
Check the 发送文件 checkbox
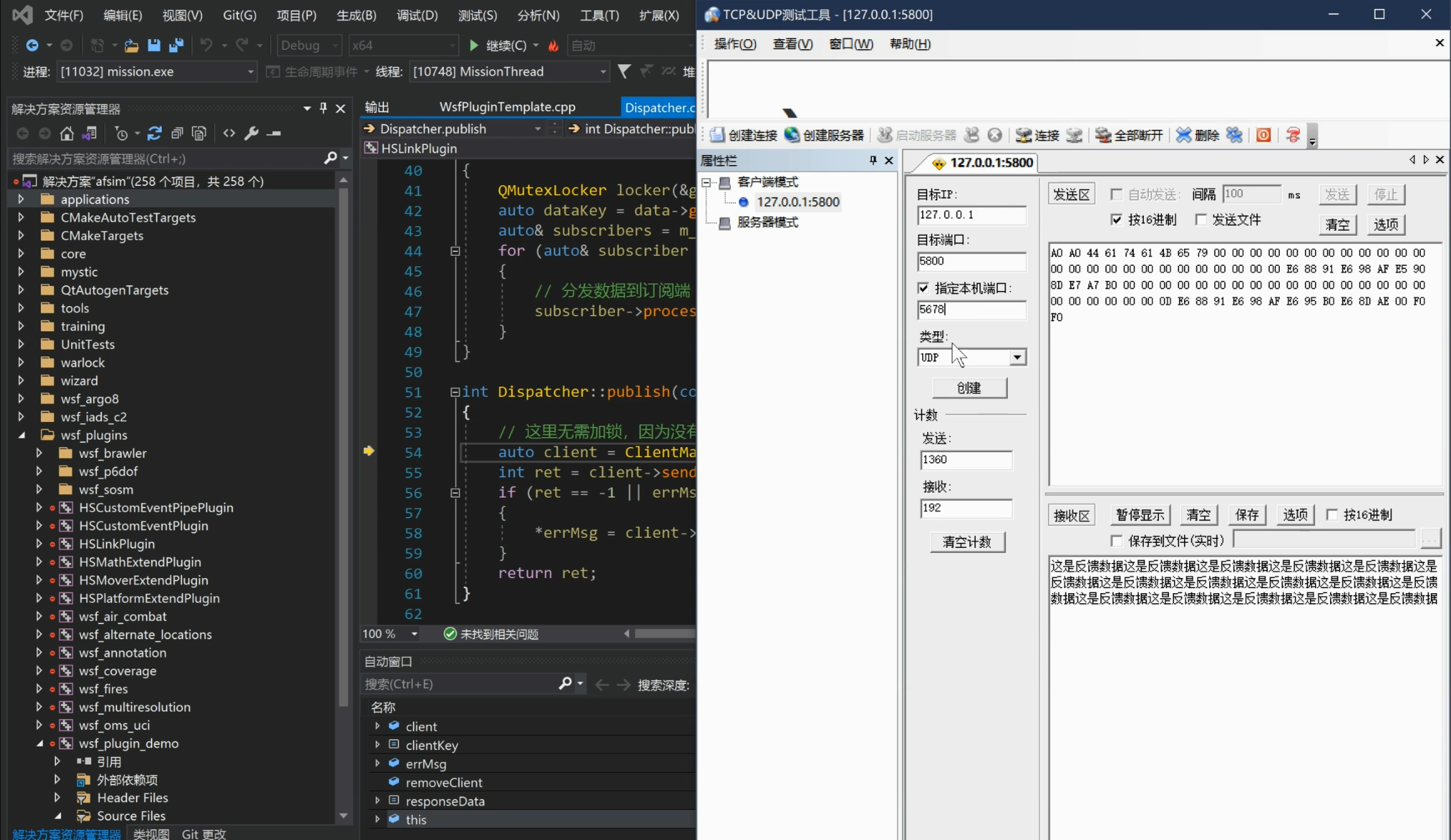1201,219
